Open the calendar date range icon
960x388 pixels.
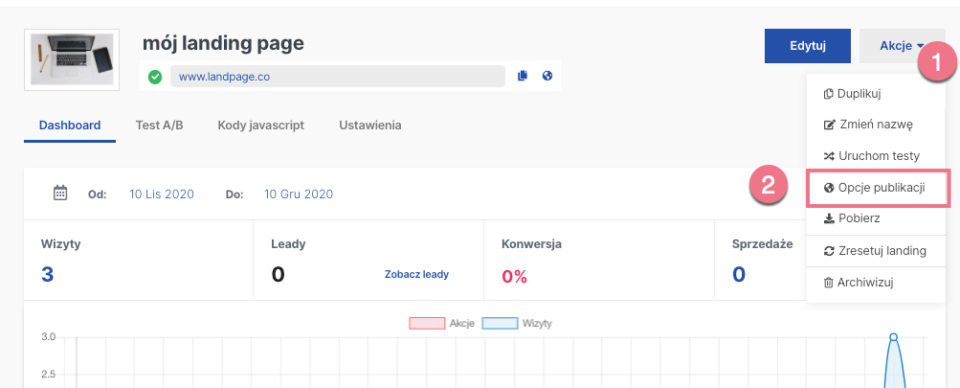60,193
